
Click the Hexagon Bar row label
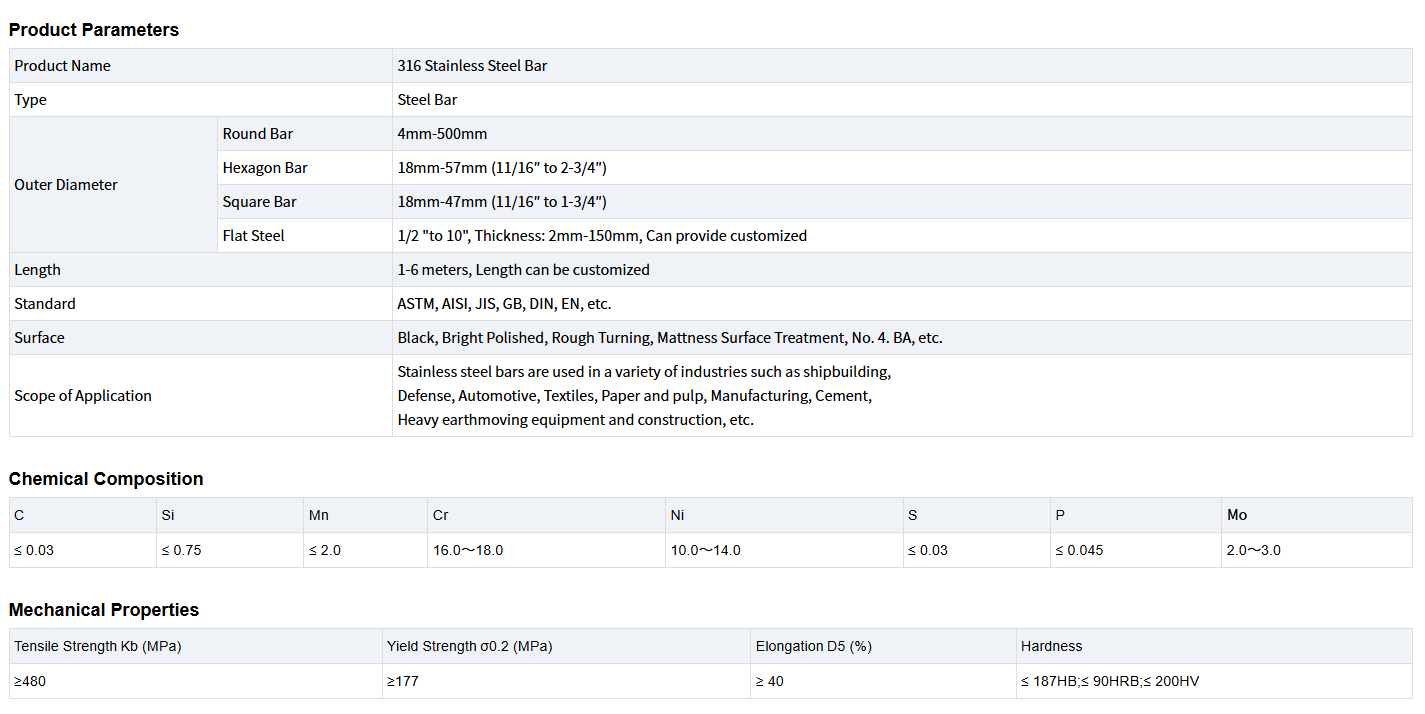point(265,168)
